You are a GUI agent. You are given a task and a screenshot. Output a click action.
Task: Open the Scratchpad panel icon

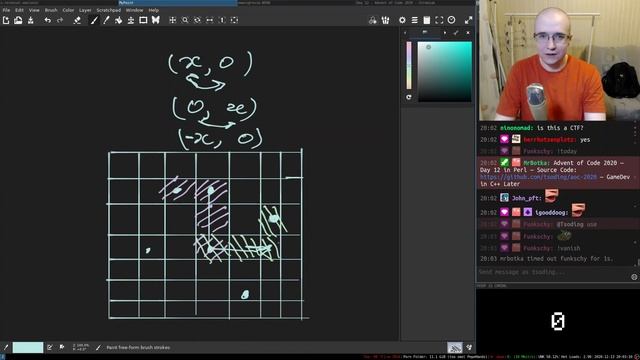427,20
